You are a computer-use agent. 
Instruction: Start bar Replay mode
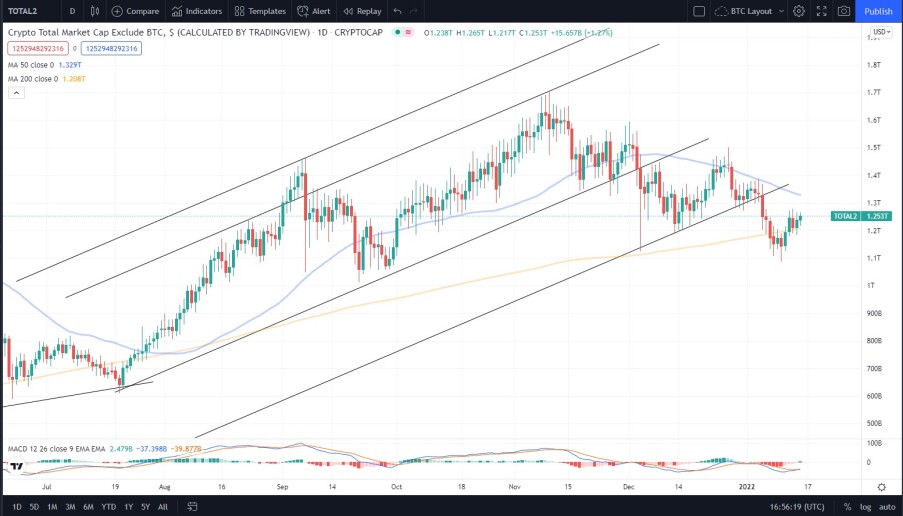tap(362, 11)
